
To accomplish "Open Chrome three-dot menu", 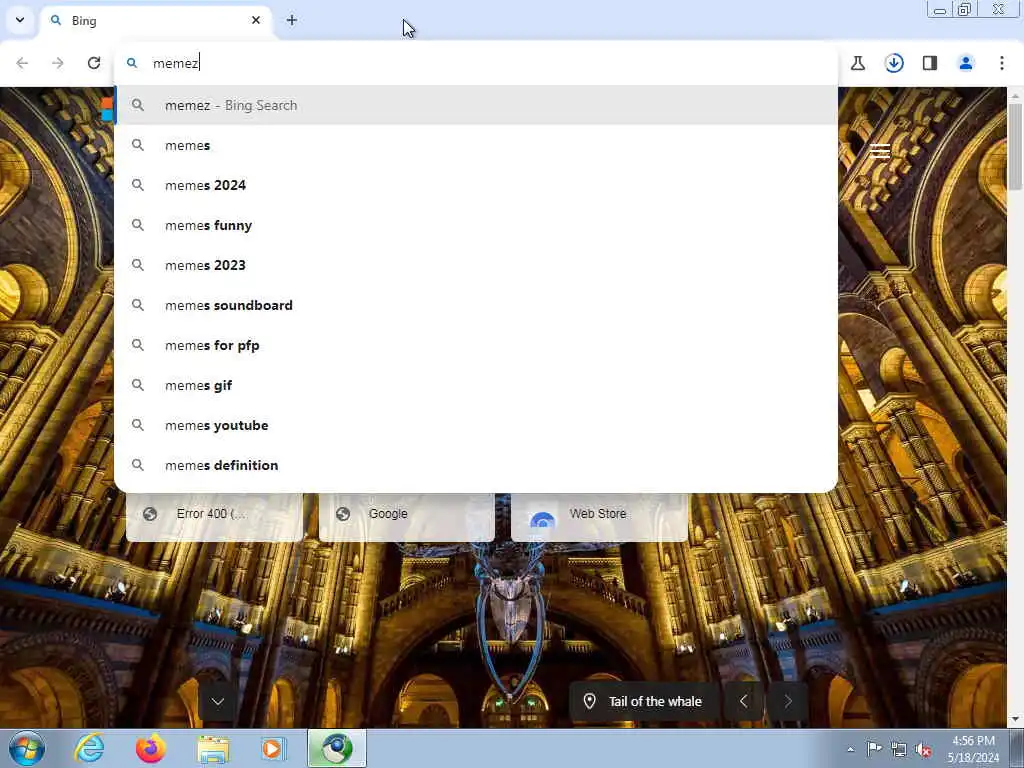I will coord(1002,63).
